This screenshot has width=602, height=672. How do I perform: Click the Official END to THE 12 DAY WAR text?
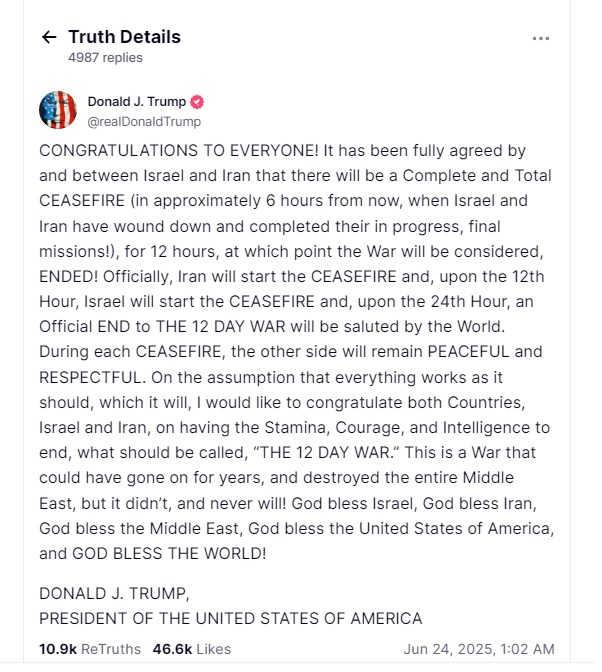click(162, 327)
